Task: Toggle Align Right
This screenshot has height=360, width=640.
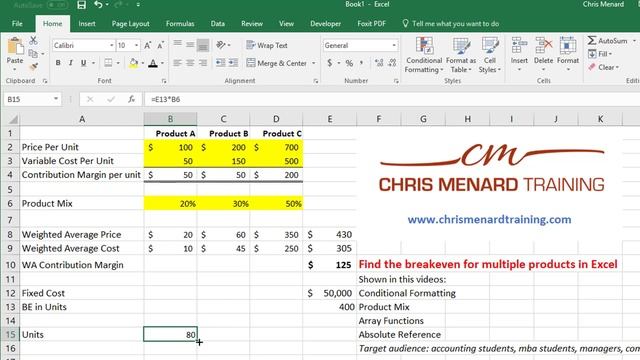Action: click(203, 63)
